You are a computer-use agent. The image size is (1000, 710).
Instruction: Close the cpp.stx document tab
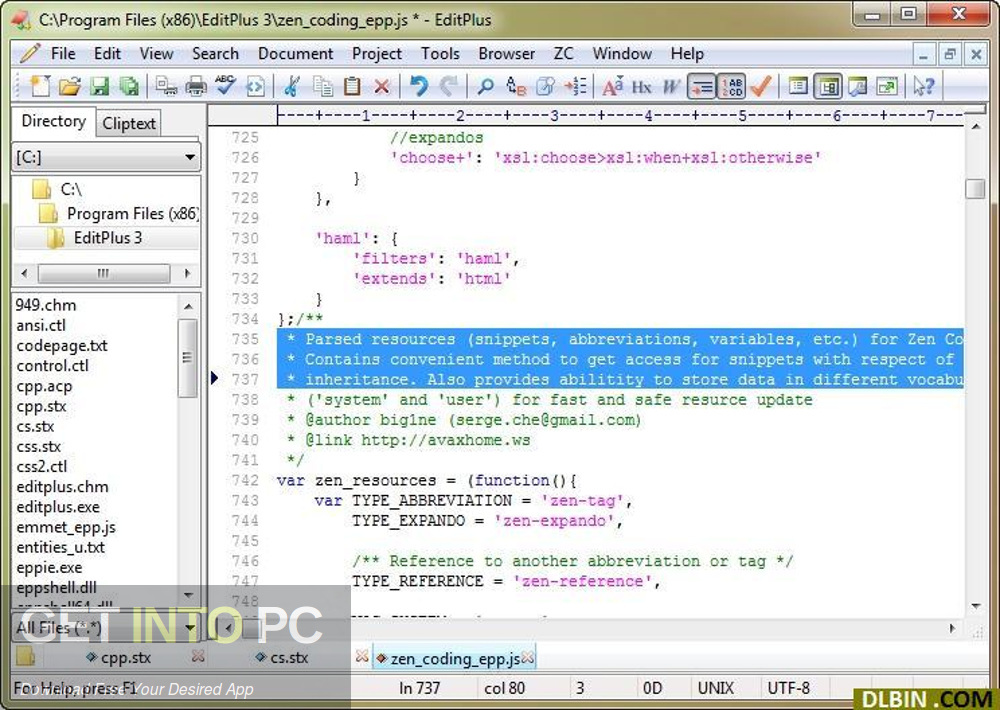pos(198,656)
